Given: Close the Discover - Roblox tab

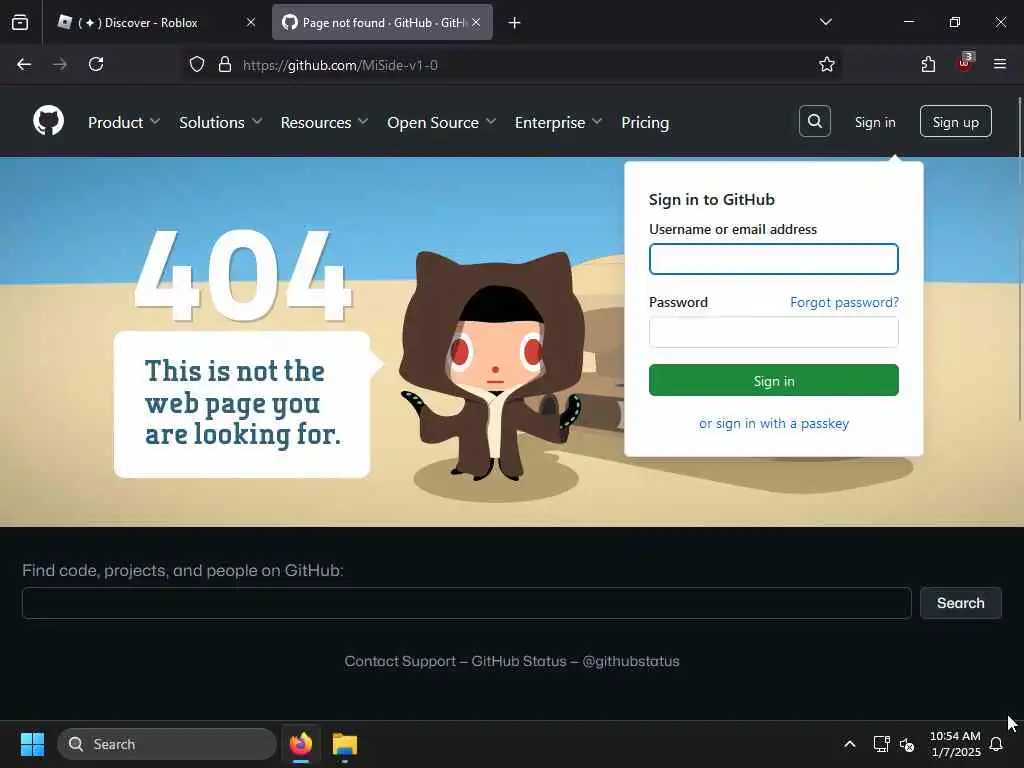Looking at the screenshot, I should point(251,22).
